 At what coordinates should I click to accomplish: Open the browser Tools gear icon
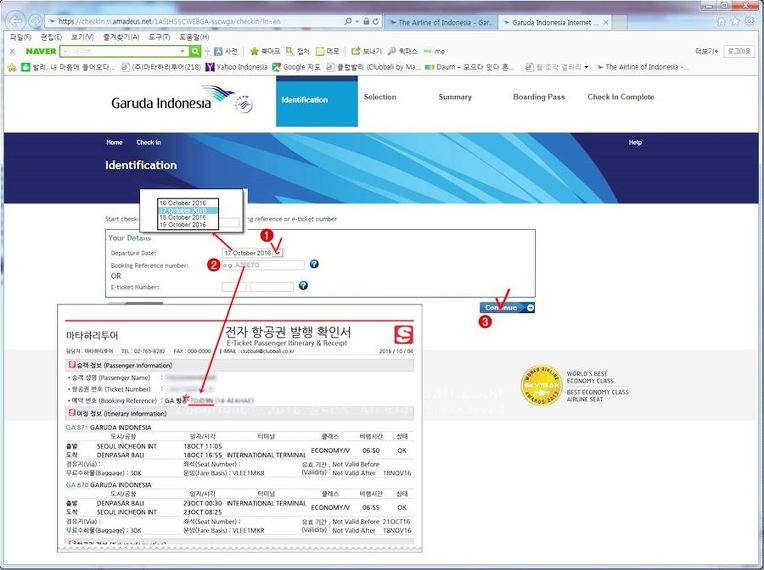tap(749, 21)
